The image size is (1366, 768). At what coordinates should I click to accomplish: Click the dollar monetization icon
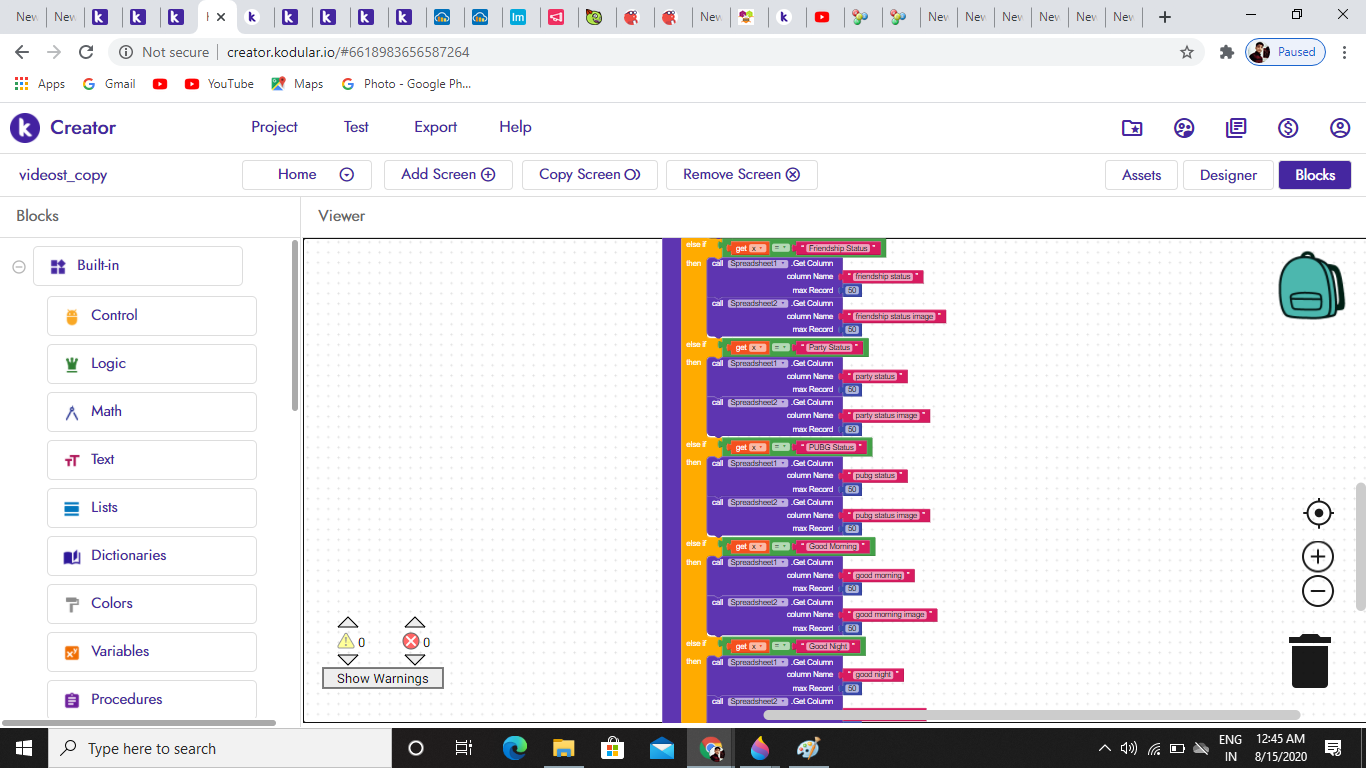pos(1288,128)
